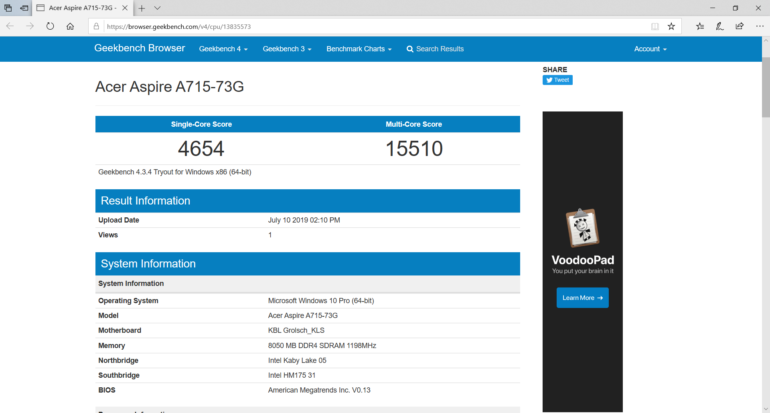This screenshot has width=770, height=413.
Task: Click the Learn More button in ad
Action: coord(582,298)
